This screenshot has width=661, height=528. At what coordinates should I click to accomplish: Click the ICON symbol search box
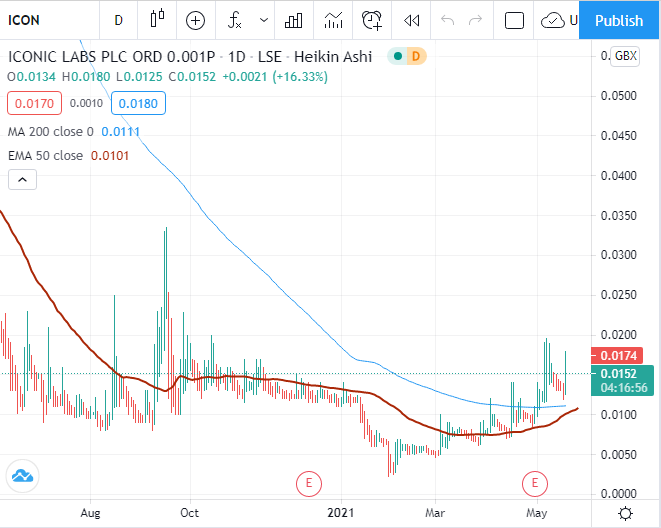tap(49, 20)
